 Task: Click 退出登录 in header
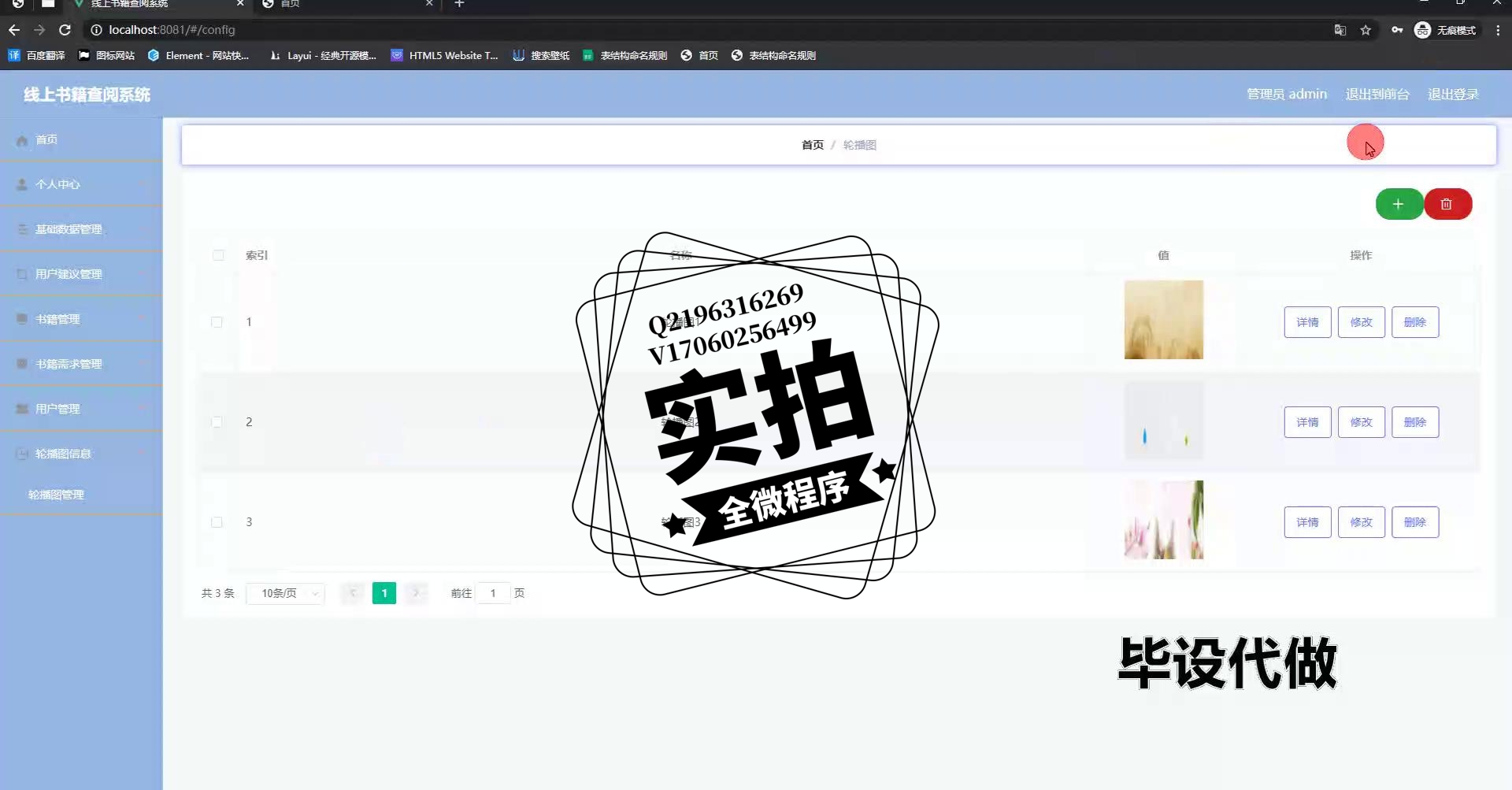tap(1454, 95)
